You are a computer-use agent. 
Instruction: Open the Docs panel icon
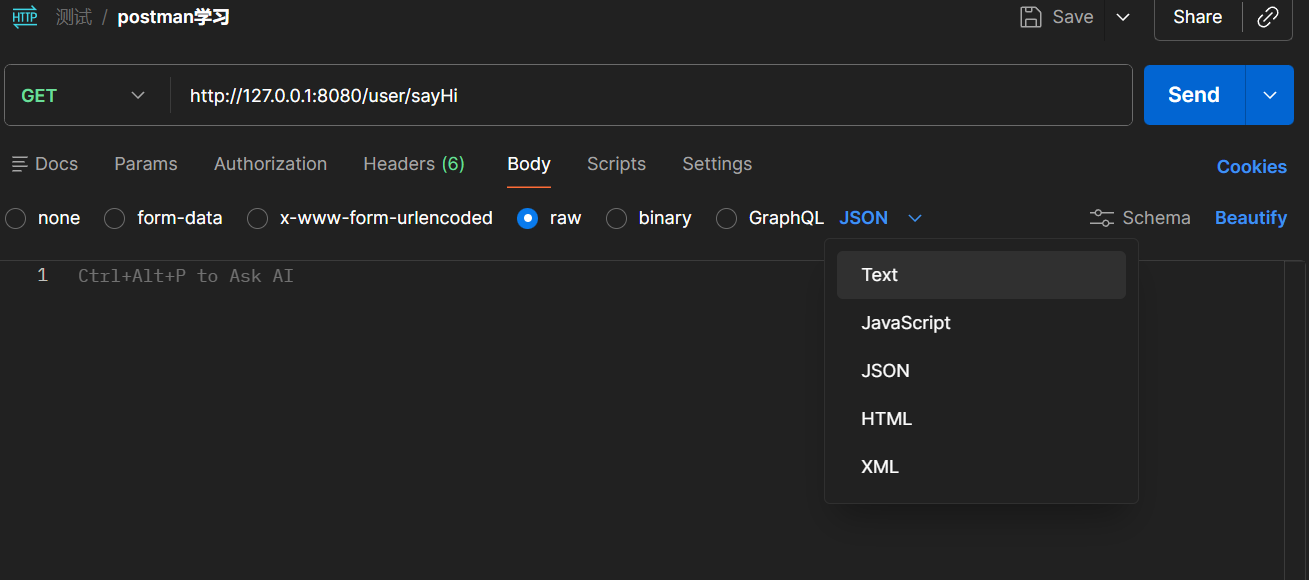[20, 164]
